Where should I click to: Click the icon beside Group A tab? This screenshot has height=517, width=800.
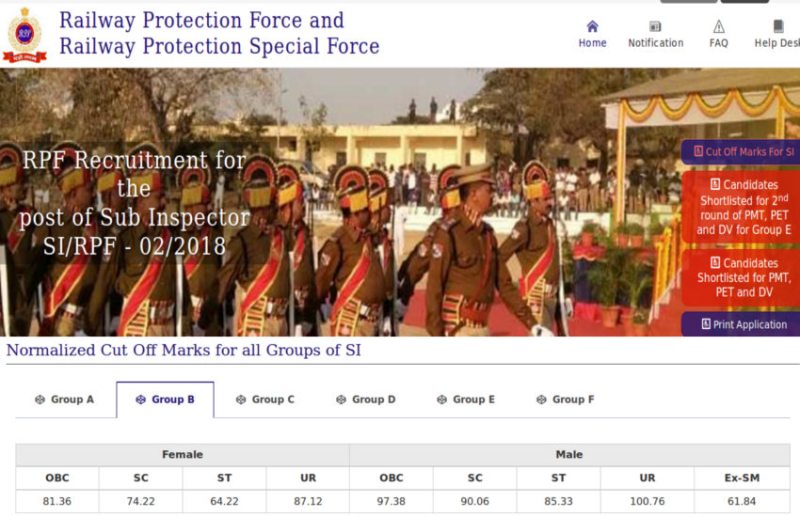(40, 400)
